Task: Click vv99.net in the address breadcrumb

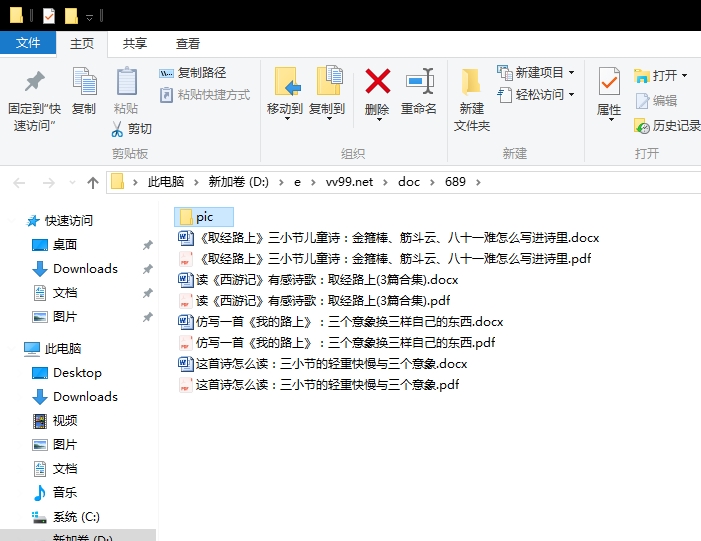Action: [349, 182]
